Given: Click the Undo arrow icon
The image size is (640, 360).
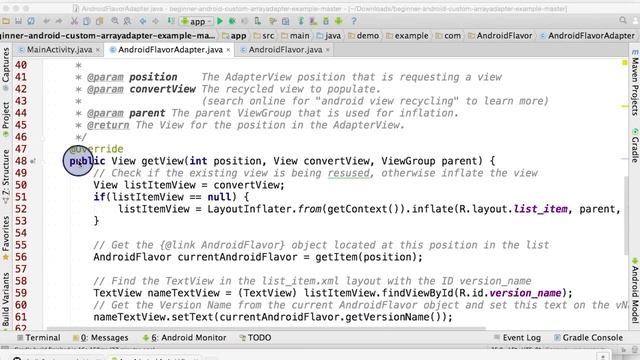Looking at the screenshot, I should pyautogui.click(x=47, y=21).
